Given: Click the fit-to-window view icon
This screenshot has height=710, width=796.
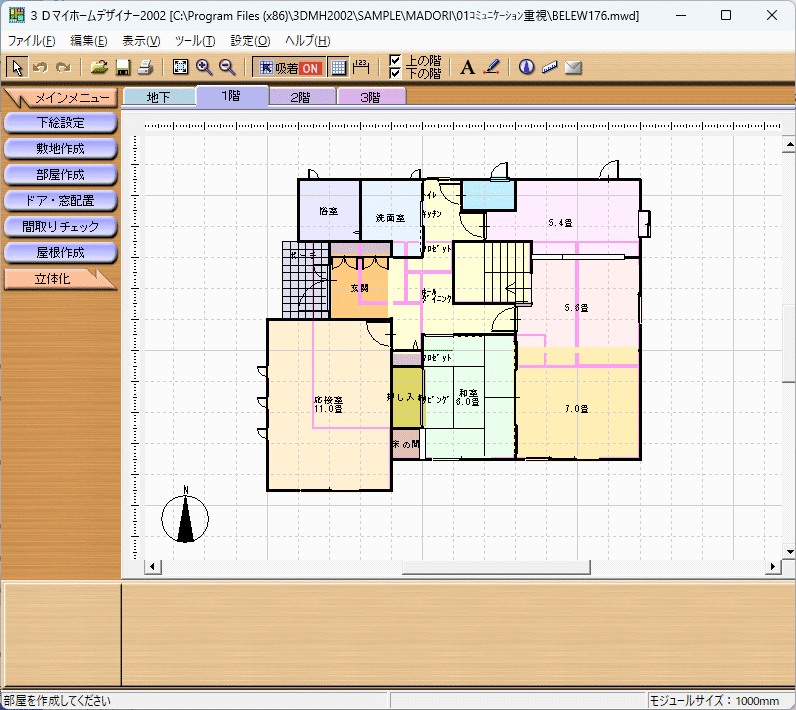Looking at the screenshot, I should pos(181,67).
